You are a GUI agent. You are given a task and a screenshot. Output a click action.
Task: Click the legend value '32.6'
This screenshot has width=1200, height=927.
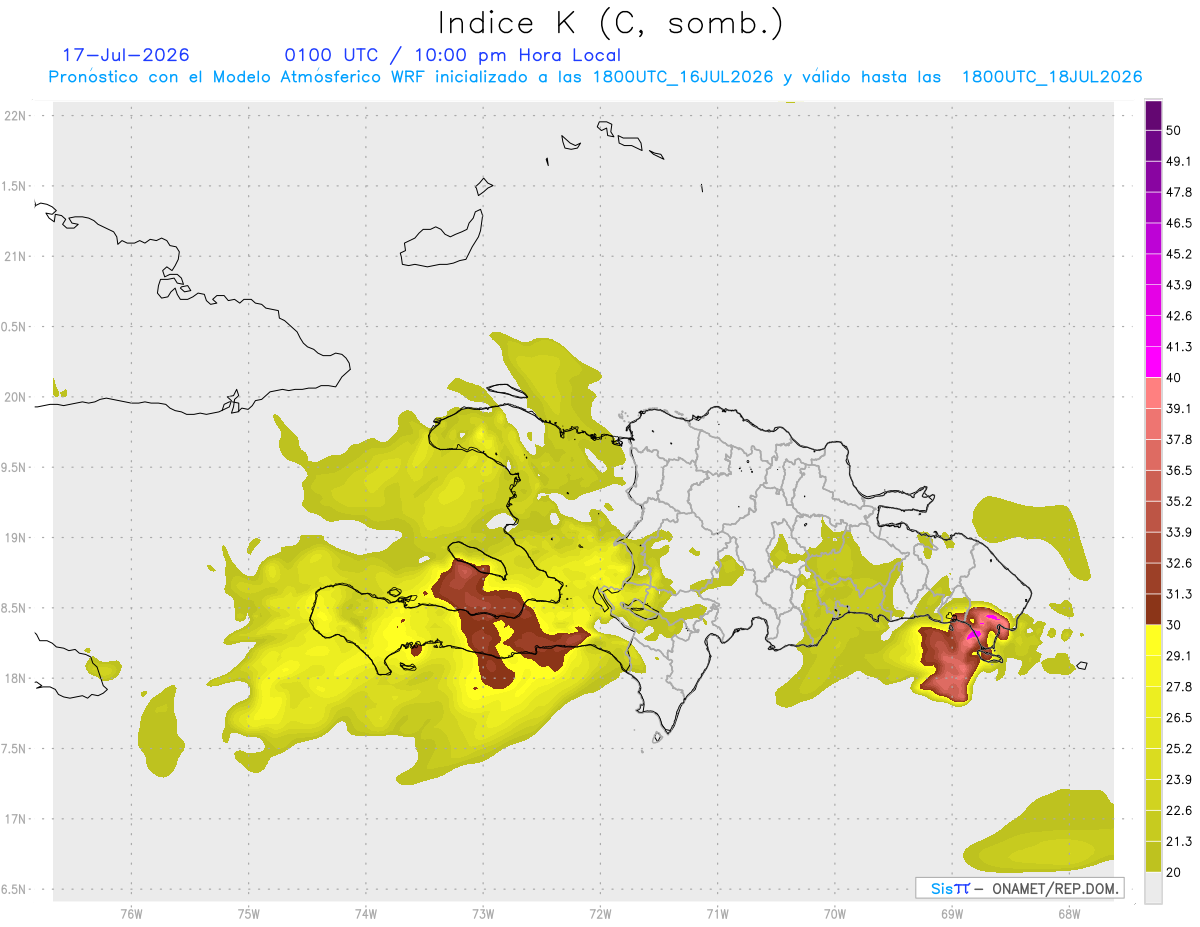pos(1179,563)
